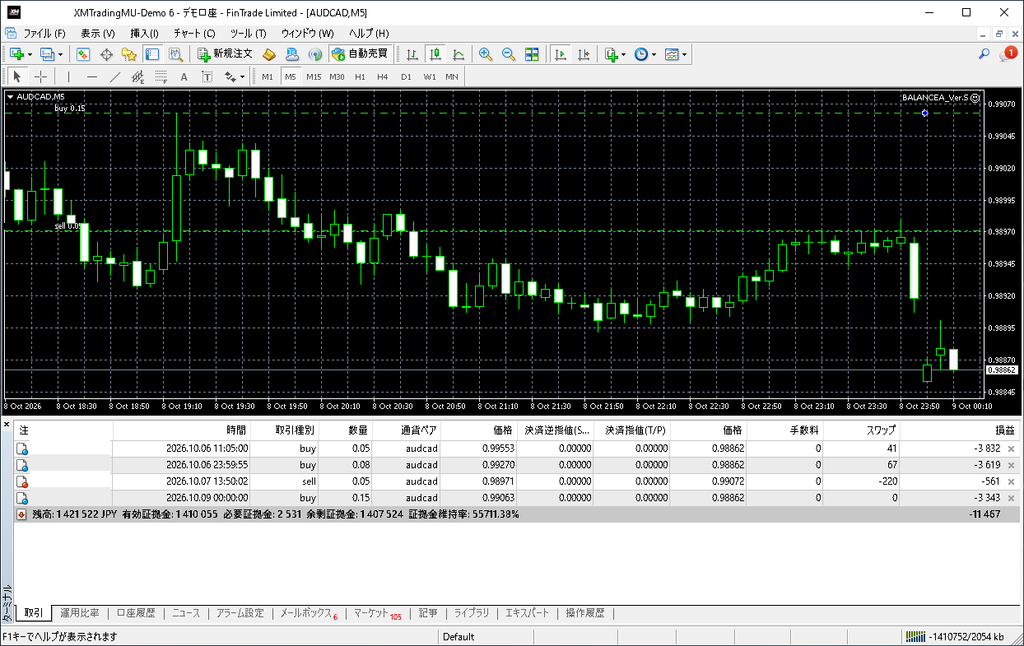
Task: Select the Text (A) drawing tool
Action: tap(184, 77)
